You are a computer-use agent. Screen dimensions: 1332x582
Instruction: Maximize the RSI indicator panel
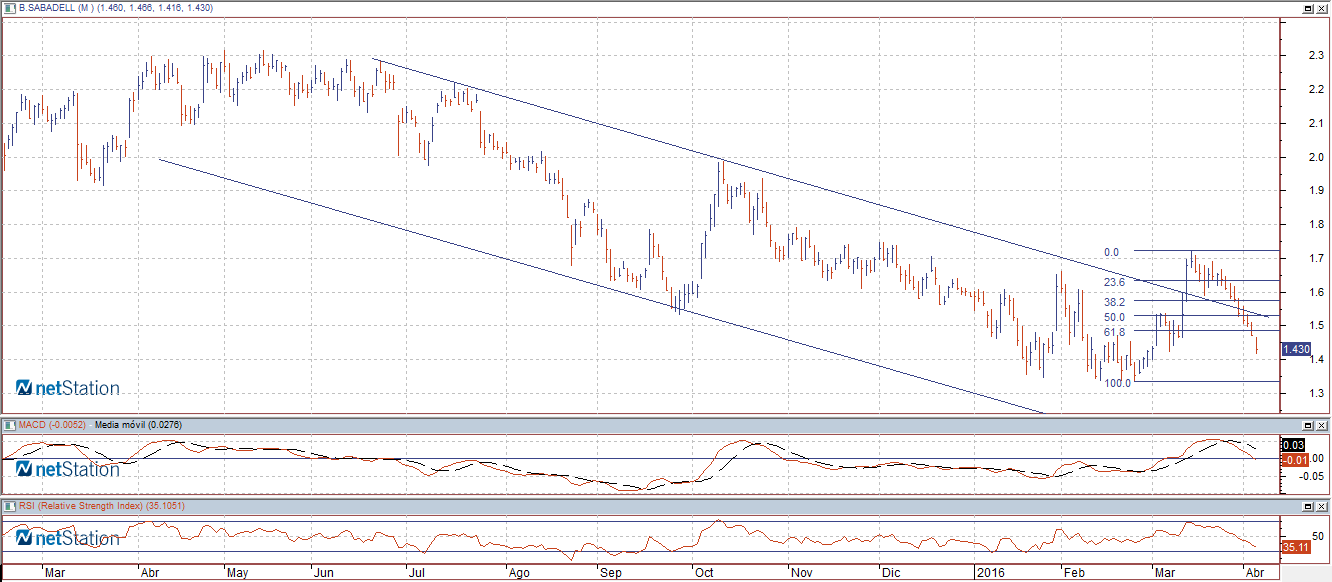[1307, 506]
